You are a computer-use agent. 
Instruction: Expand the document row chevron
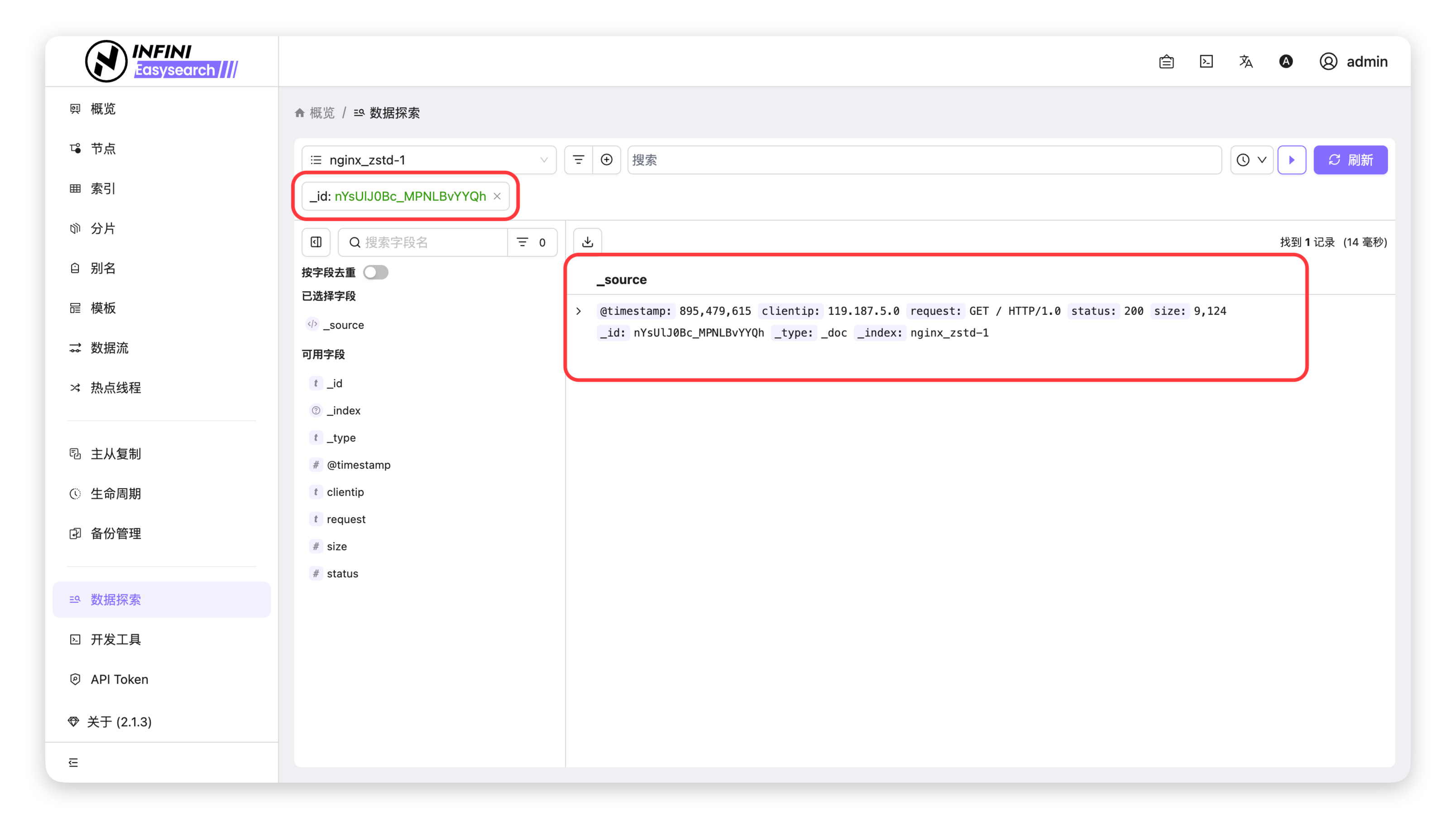pos(579,311)
